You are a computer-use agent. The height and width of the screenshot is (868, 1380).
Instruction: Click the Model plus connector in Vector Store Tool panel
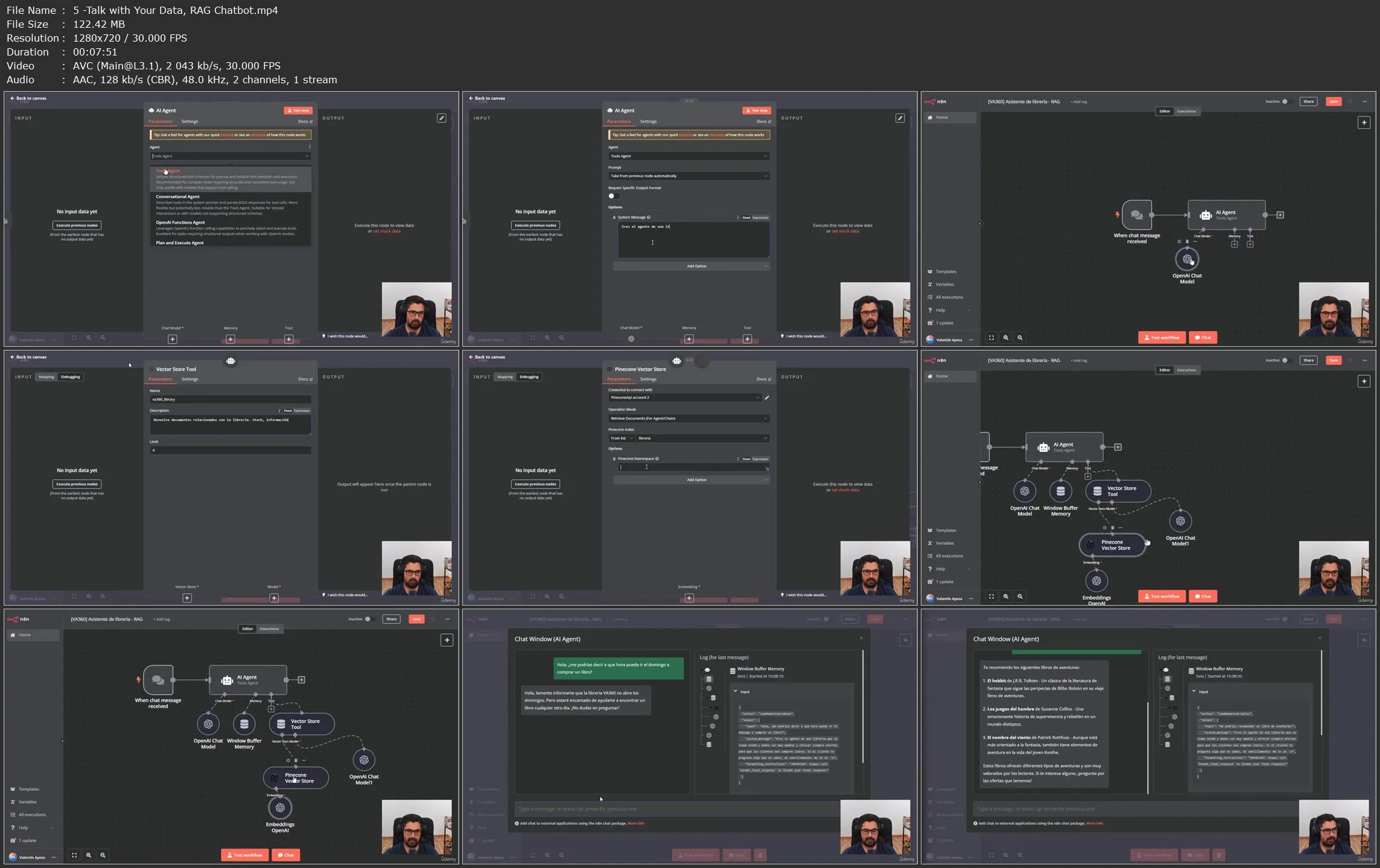[274, 598]
